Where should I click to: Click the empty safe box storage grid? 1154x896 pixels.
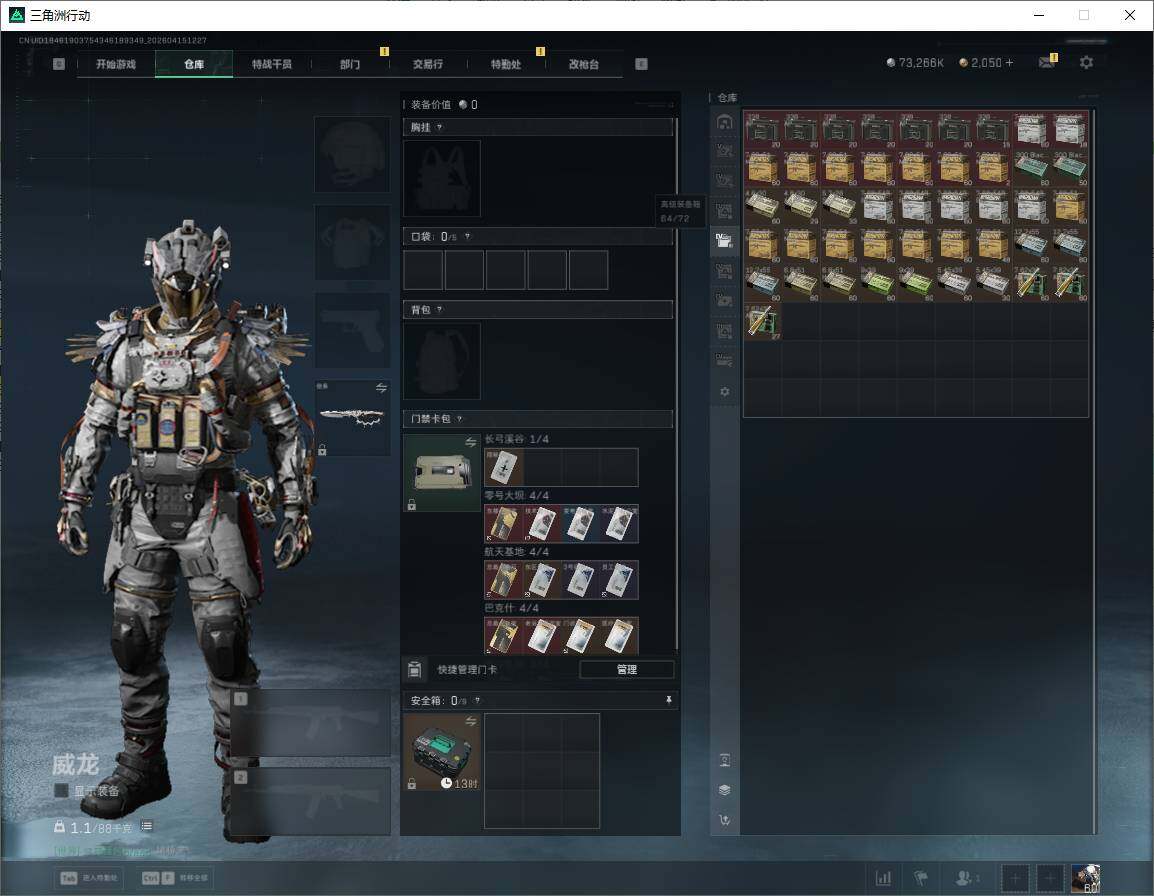point(542,771)
